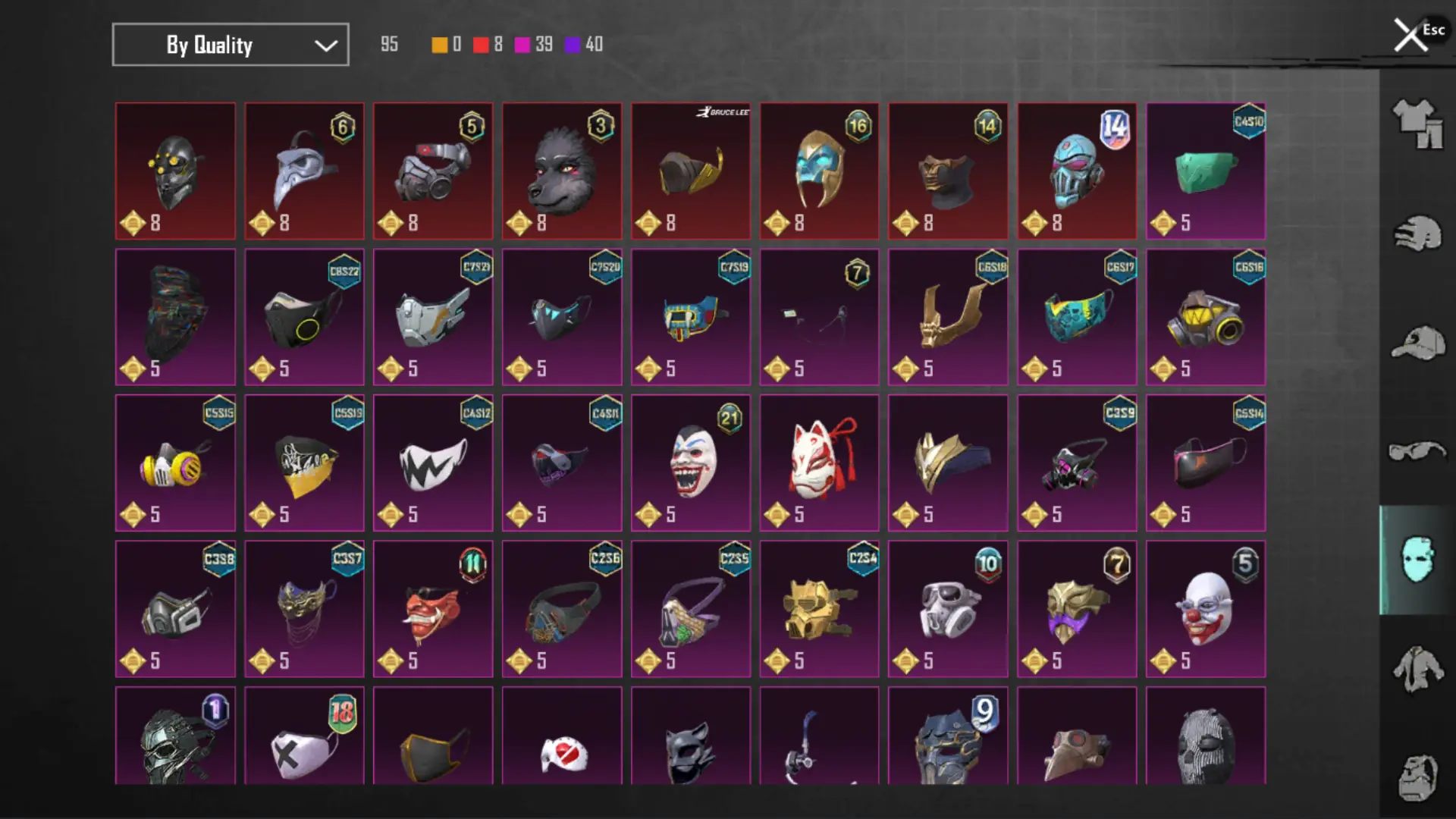This screenshot has height=819, width=1456.
Task: Choose the white fox kitsune mask
Action: 820,463
